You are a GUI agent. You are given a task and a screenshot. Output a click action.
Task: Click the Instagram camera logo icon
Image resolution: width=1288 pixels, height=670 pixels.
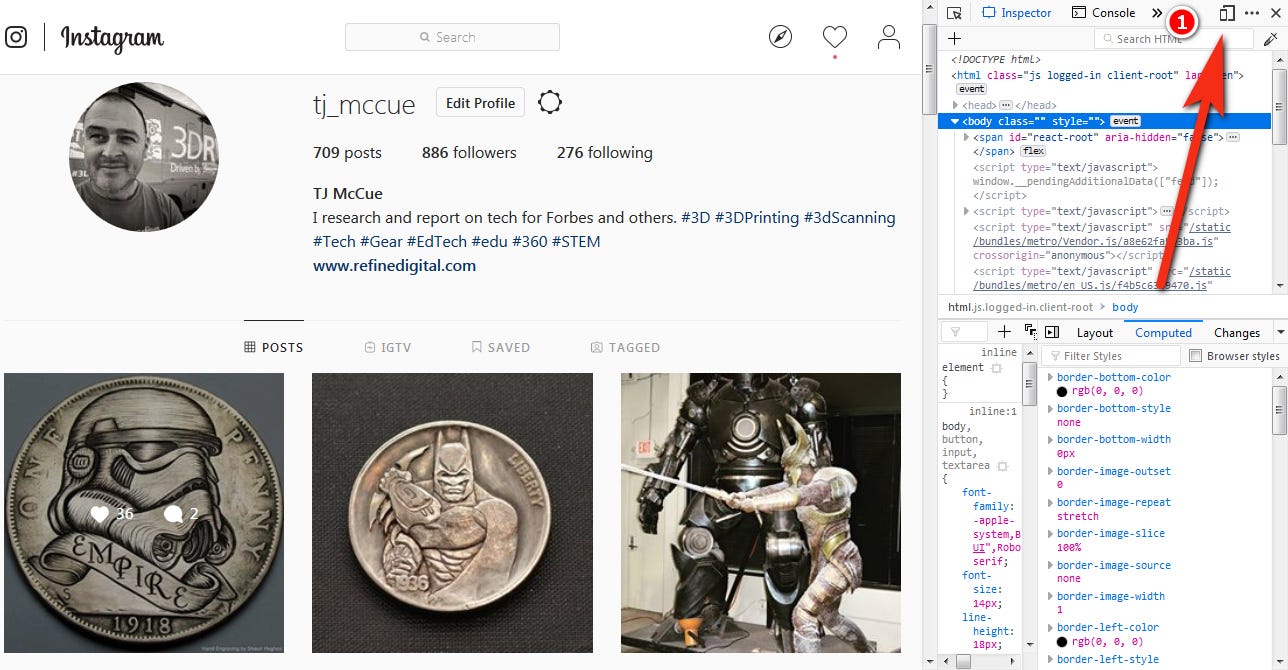[16, 38]
